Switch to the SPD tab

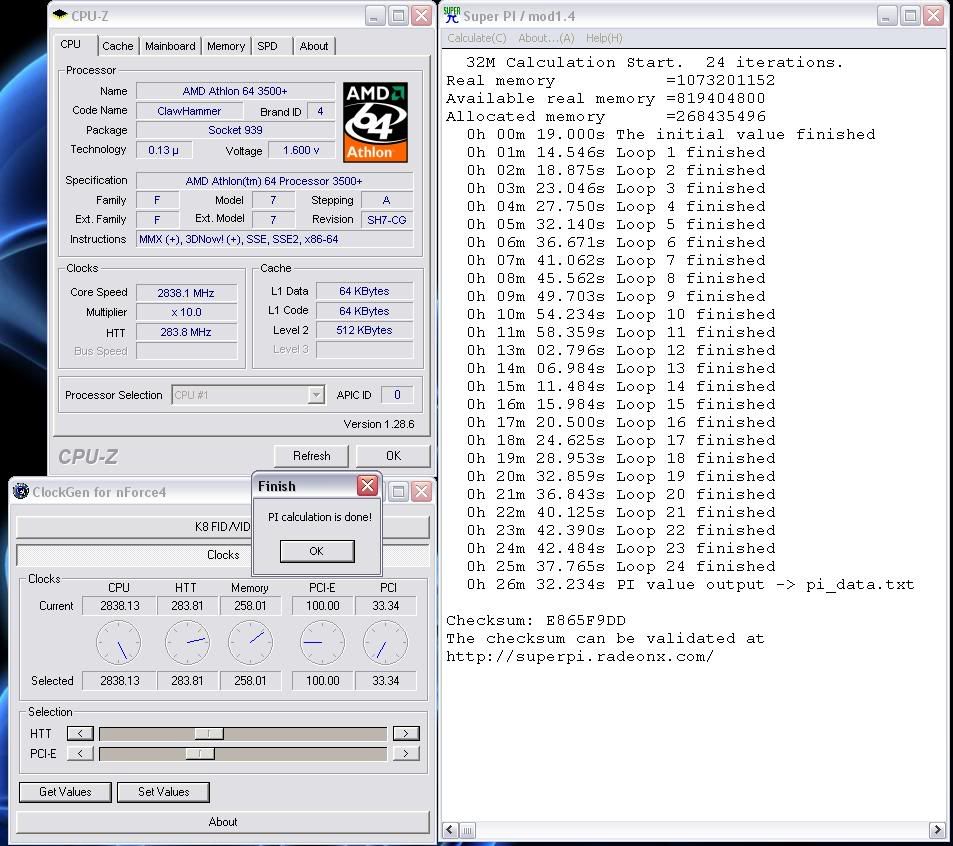(267, 46)
